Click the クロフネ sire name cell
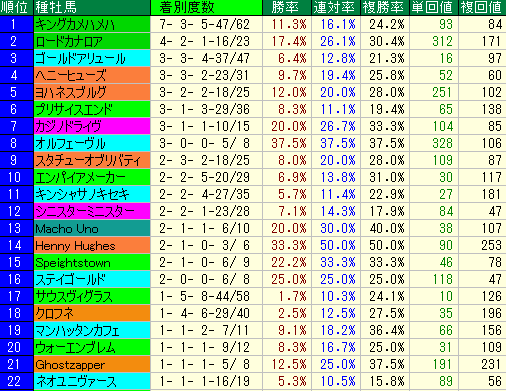This screenshot has height=391, width=506. point(92,313)
